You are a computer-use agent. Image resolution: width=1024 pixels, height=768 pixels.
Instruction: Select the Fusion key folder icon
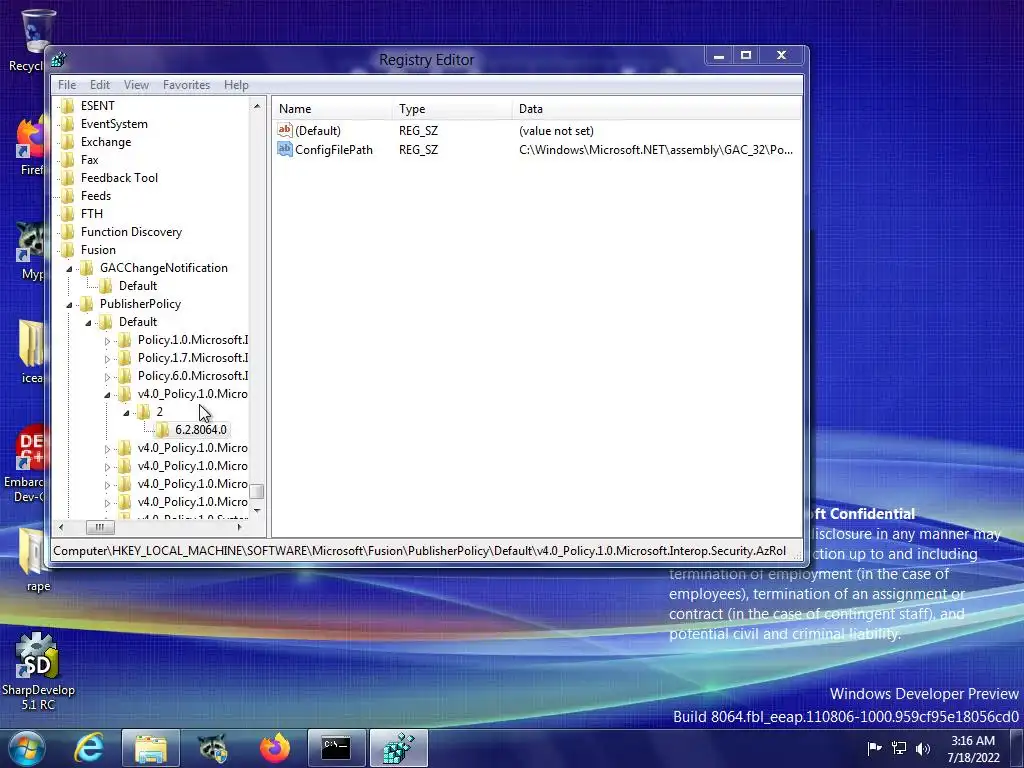click(x=67, y=250)
